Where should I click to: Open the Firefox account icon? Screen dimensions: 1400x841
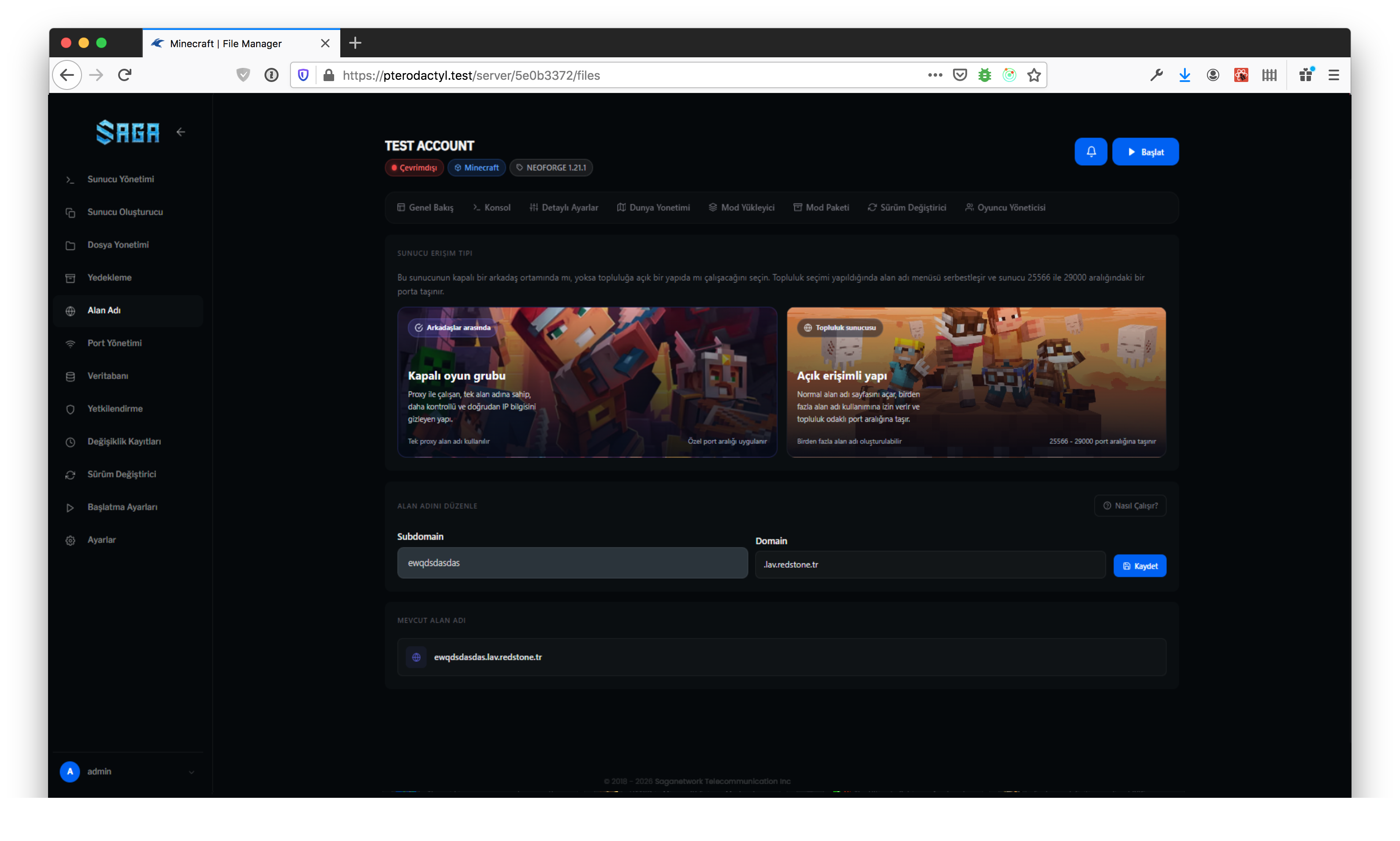click(1213, 75)
